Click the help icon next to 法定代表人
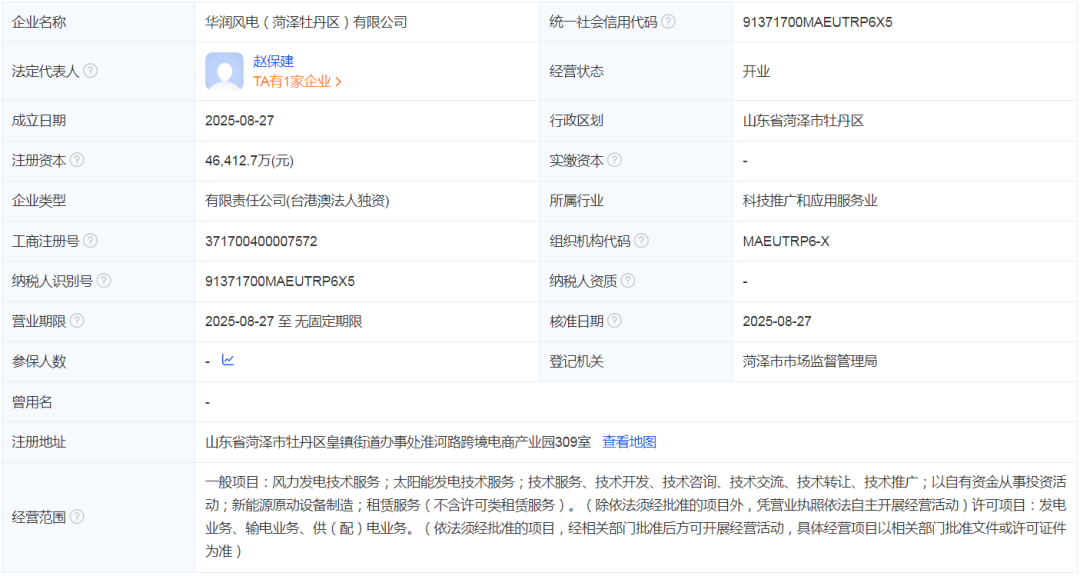The image size is (1080, 576). point(90,71)
